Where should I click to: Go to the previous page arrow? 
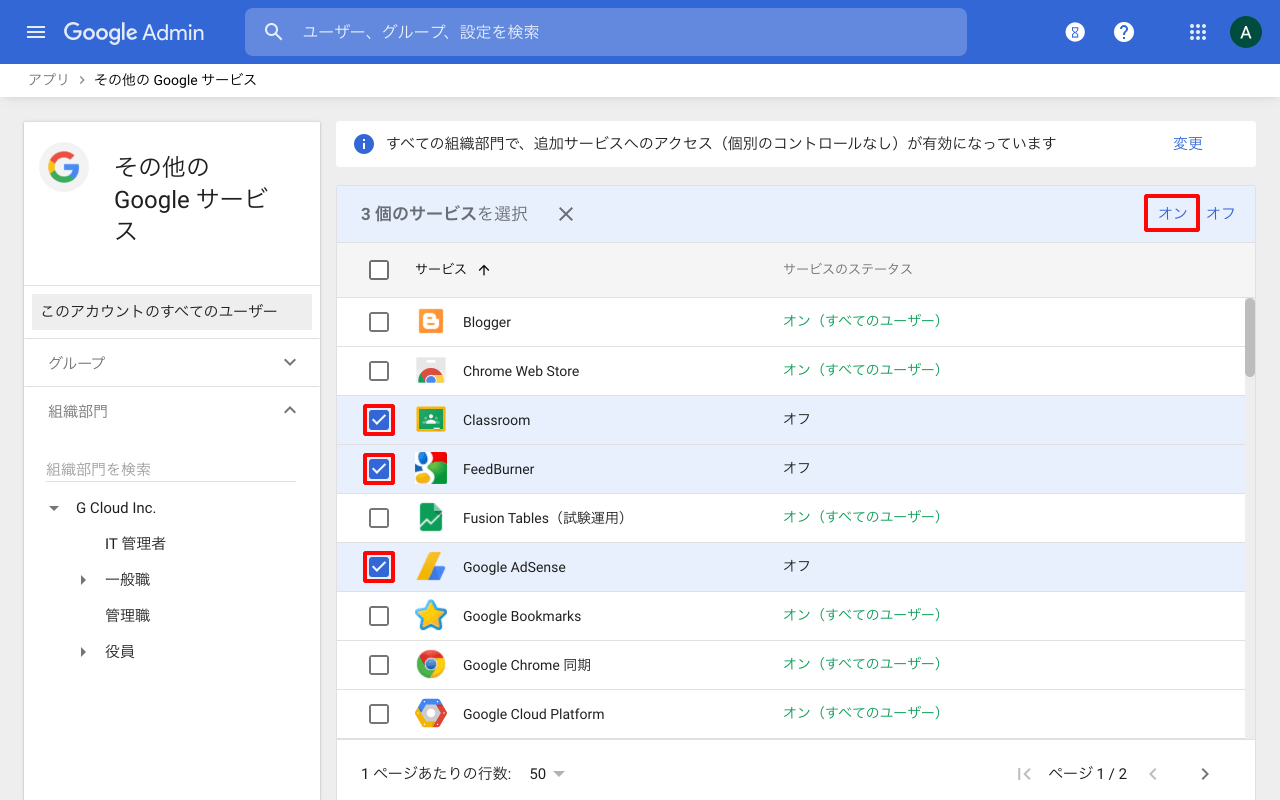(1153, 774)
